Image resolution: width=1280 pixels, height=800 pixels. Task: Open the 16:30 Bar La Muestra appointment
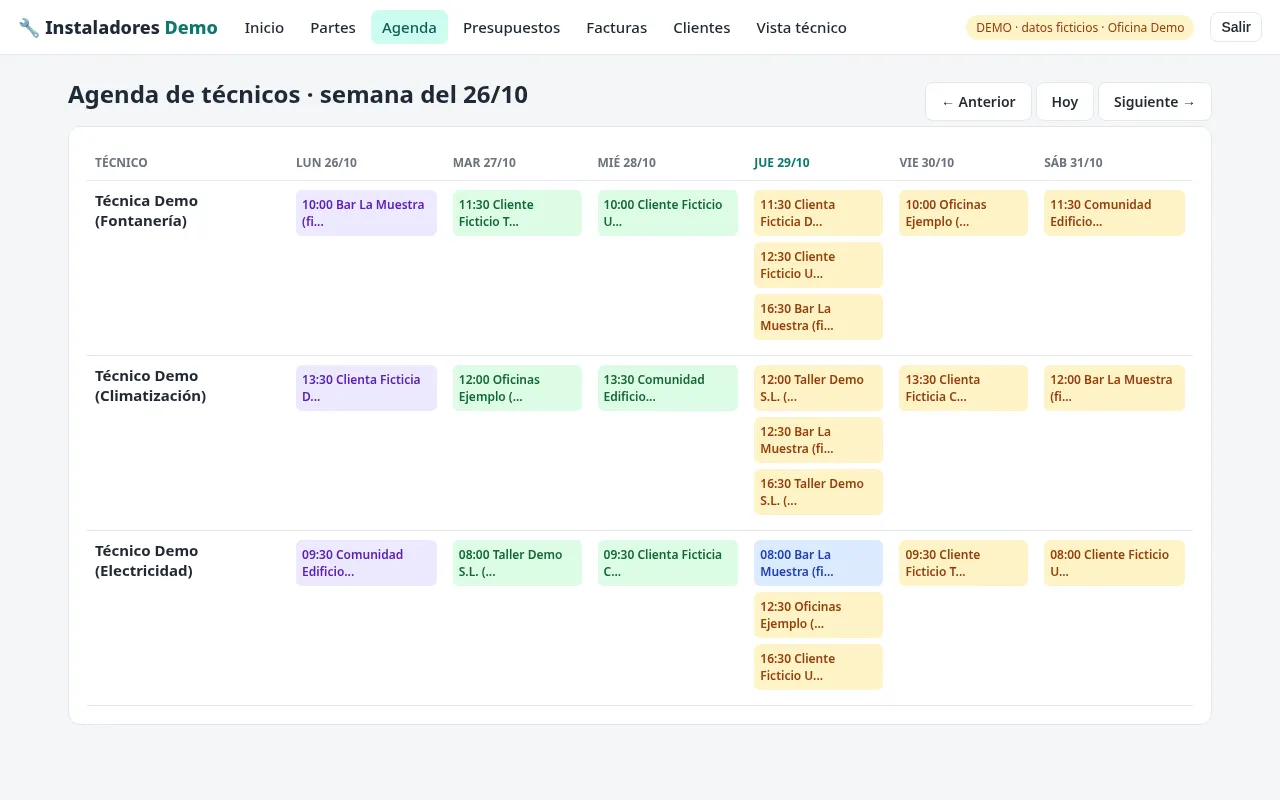[818, 317]
